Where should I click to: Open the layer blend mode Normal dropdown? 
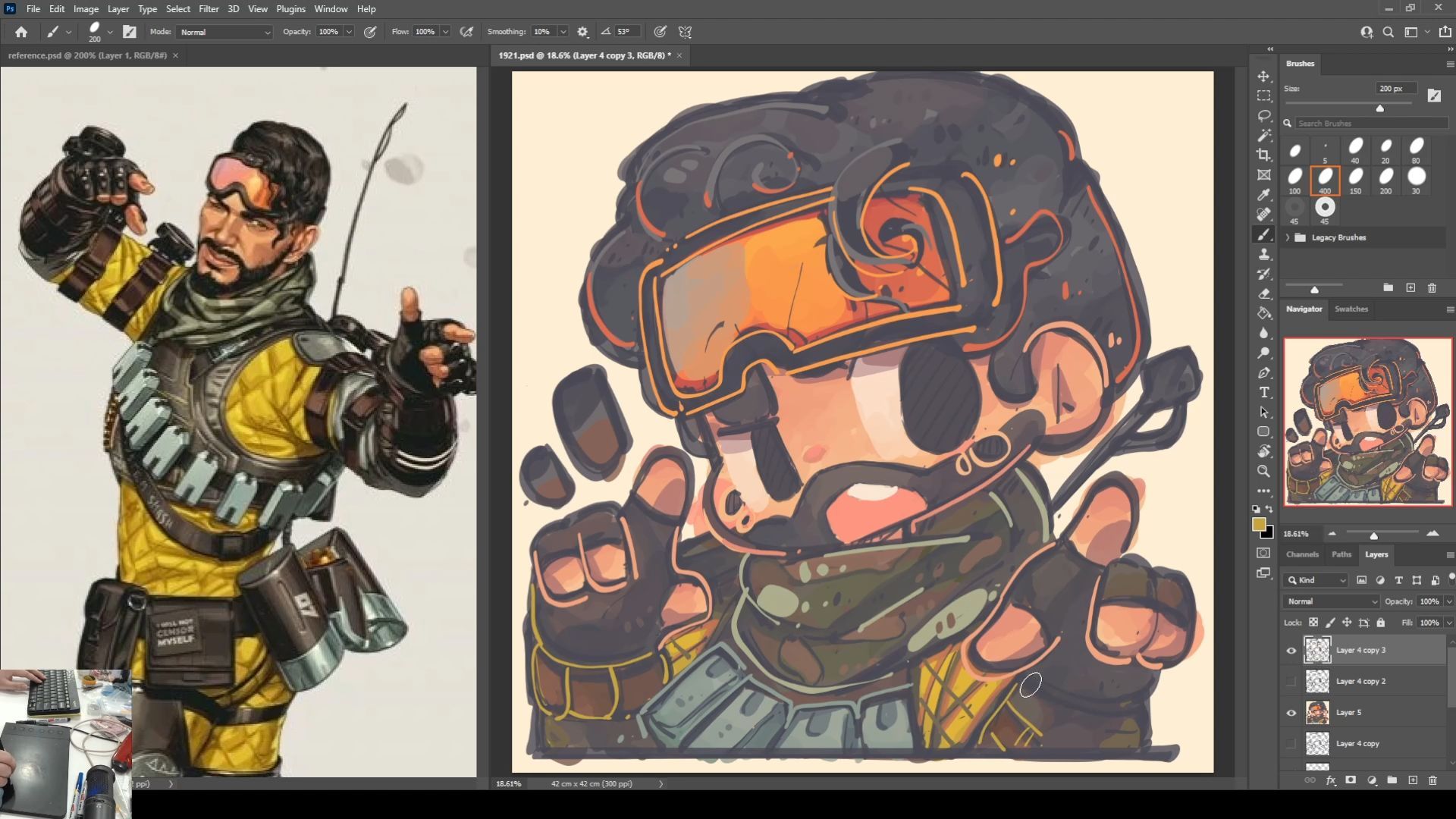tap(1331, 601)
